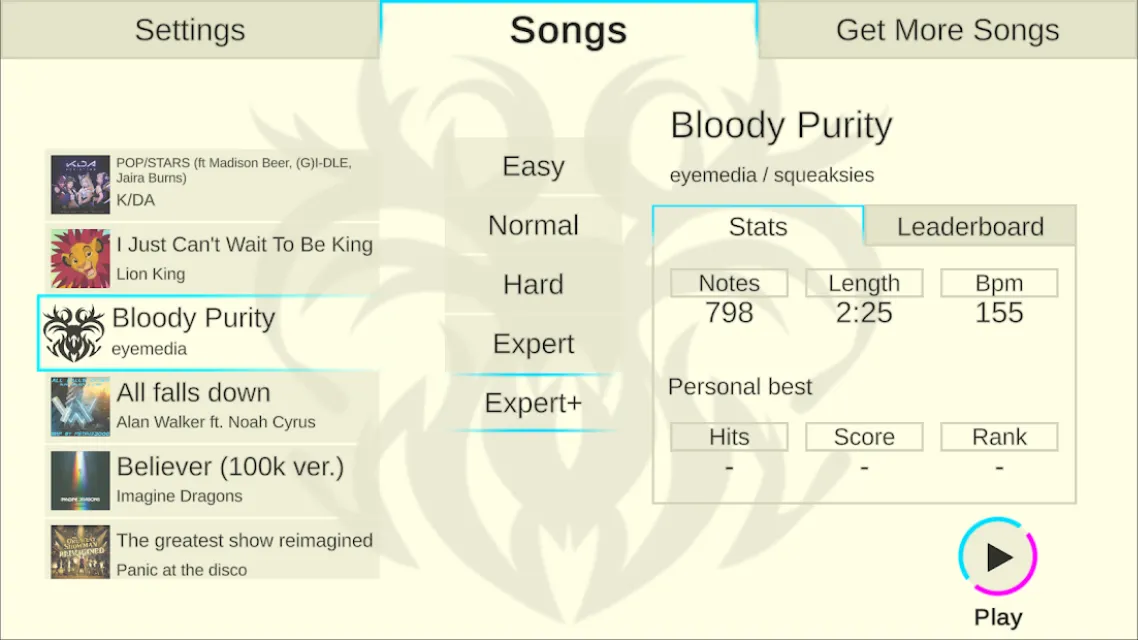Select Expert difficulty level
The height and width of the screenshot is (640, 1138).
point(533,343)
